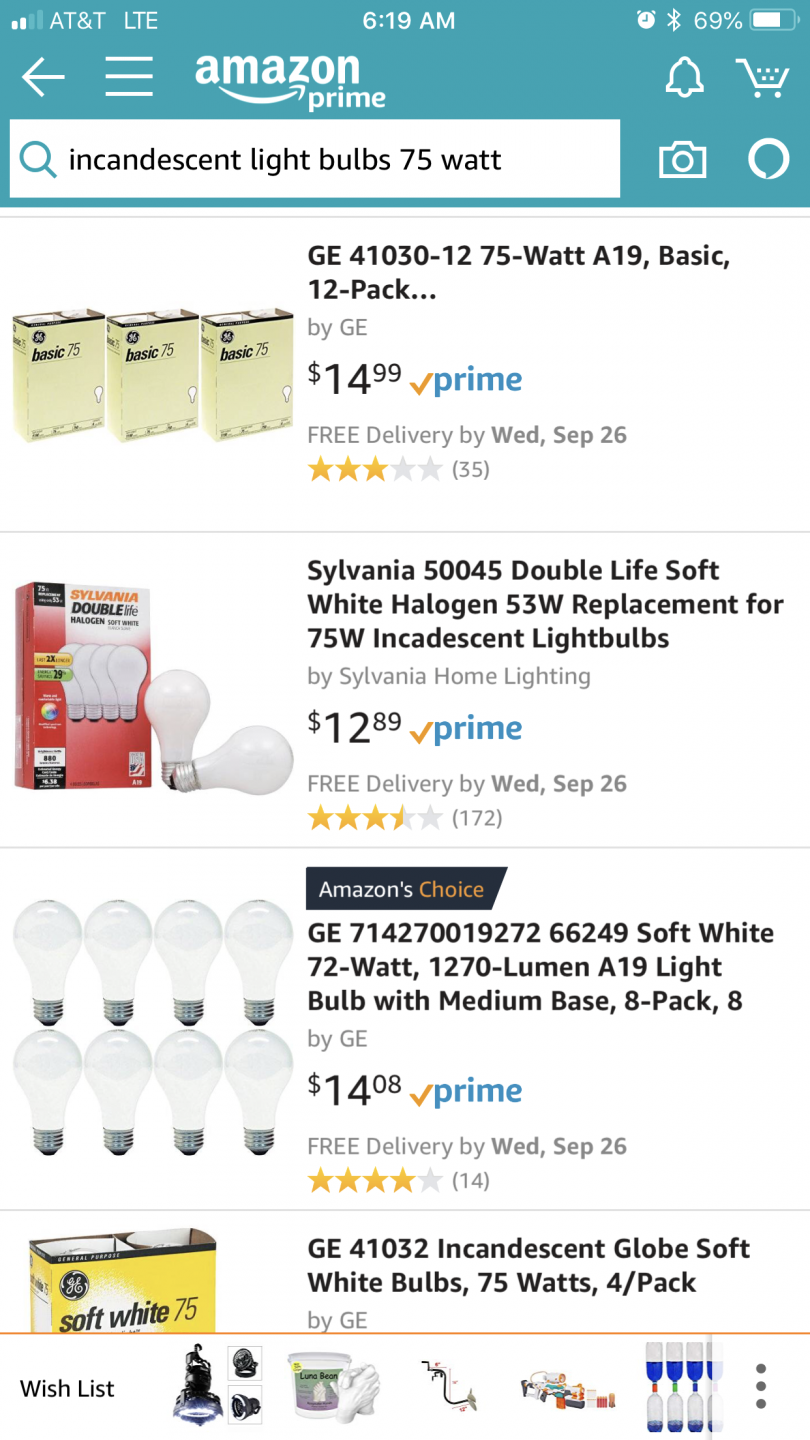Tap the camera search icon

tap(682, 160)
